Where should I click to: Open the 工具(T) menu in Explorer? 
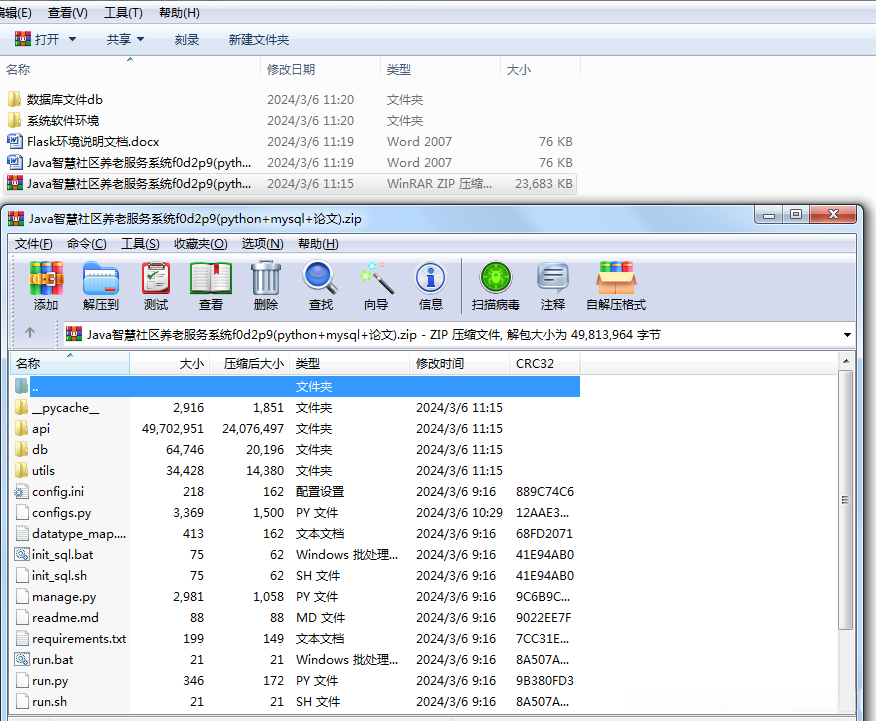click(123, 12)
